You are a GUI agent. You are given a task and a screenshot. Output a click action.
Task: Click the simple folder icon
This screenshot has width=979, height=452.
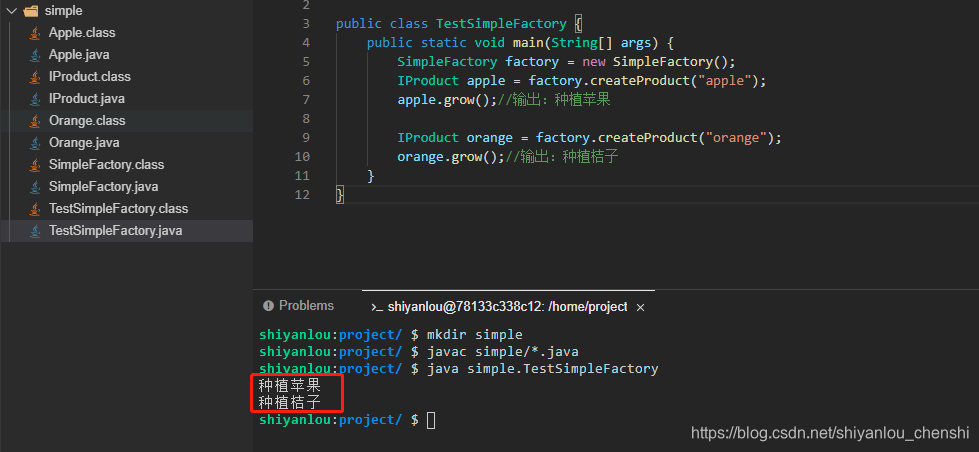[x=31, y=11]
